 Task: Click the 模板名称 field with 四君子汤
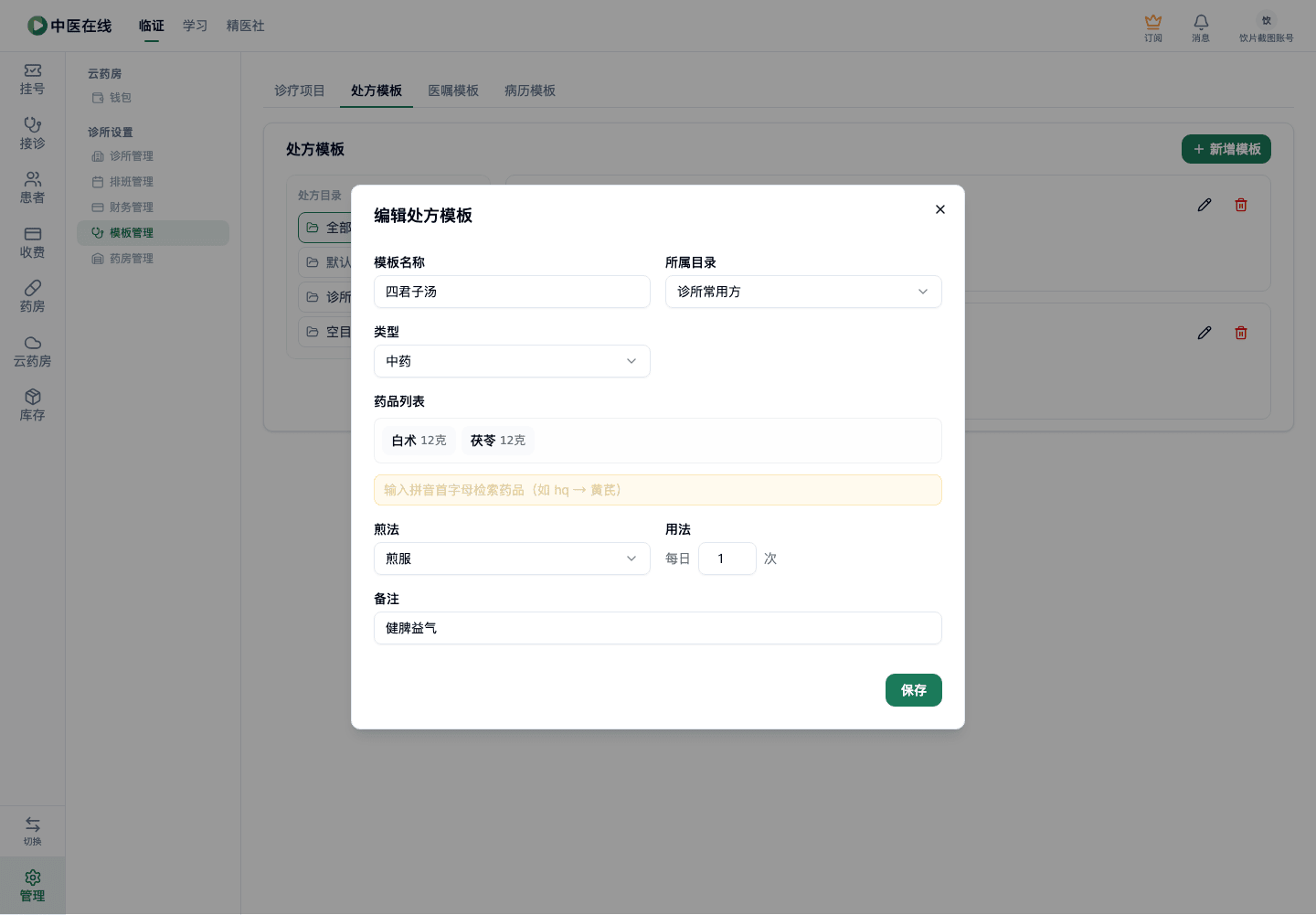pyautogui.click(x=512, y=292)
